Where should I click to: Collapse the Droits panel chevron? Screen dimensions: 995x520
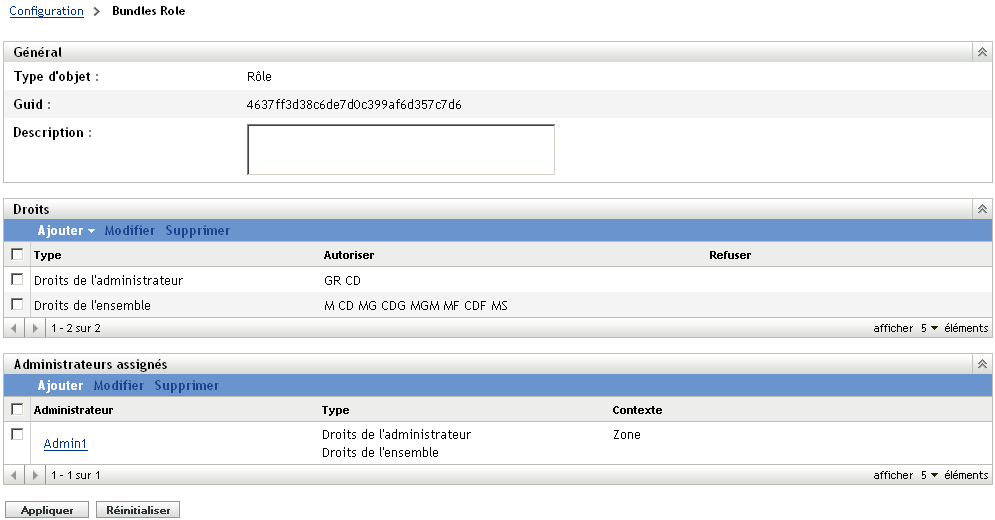(x=982, y=209)
